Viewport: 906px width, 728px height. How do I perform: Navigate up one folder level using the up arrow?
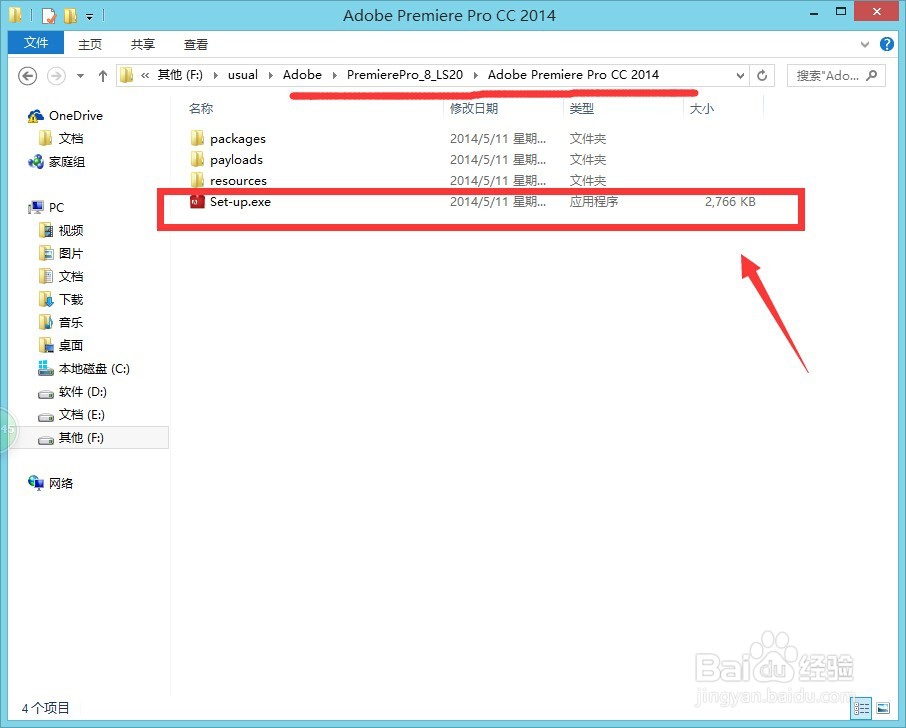[103, 75]
